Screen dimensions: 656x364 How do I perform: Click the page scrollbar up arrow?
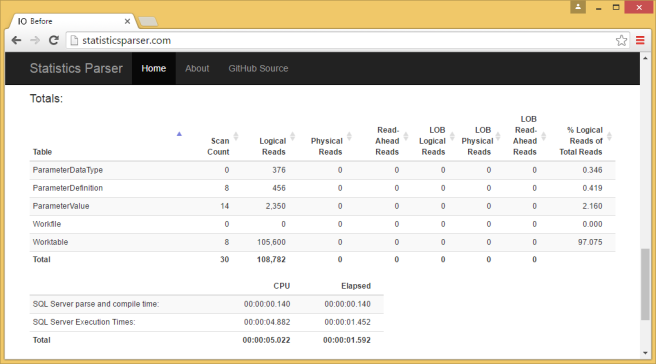pyautogui.click(x=645, y=58)
